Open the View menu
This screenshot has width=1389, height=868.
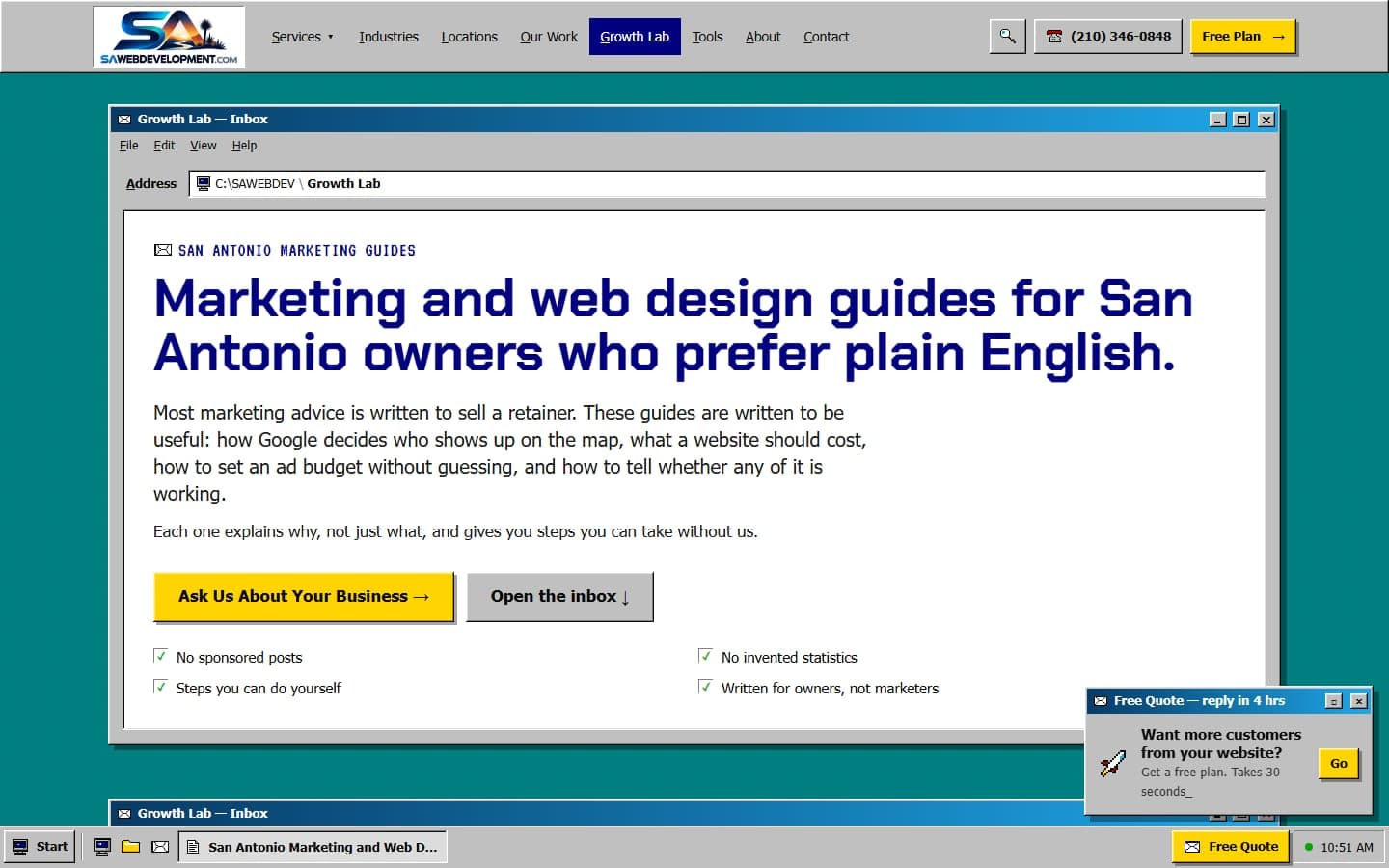(204, 146)
